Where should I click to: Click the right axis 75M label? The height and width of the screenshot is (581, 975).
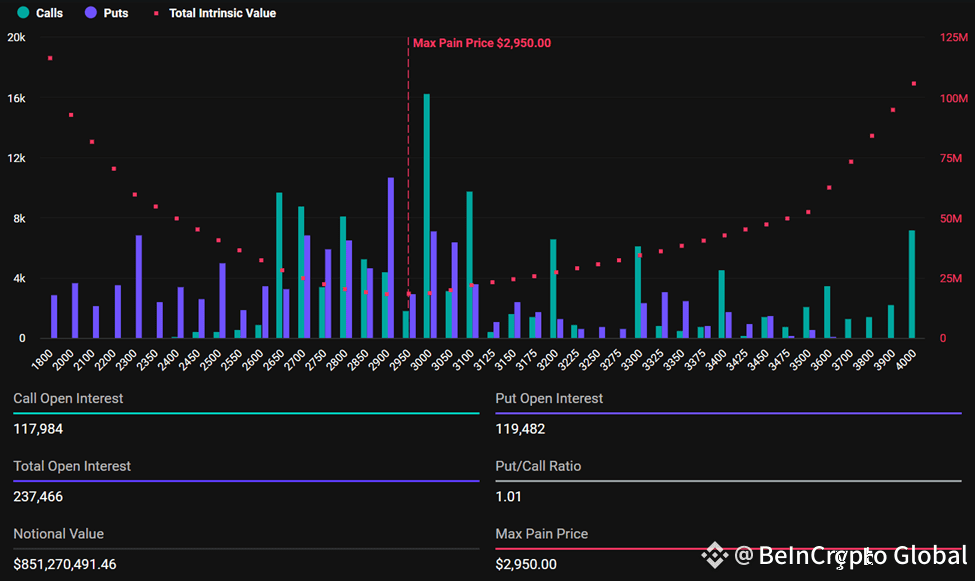[x=951, y=159]
